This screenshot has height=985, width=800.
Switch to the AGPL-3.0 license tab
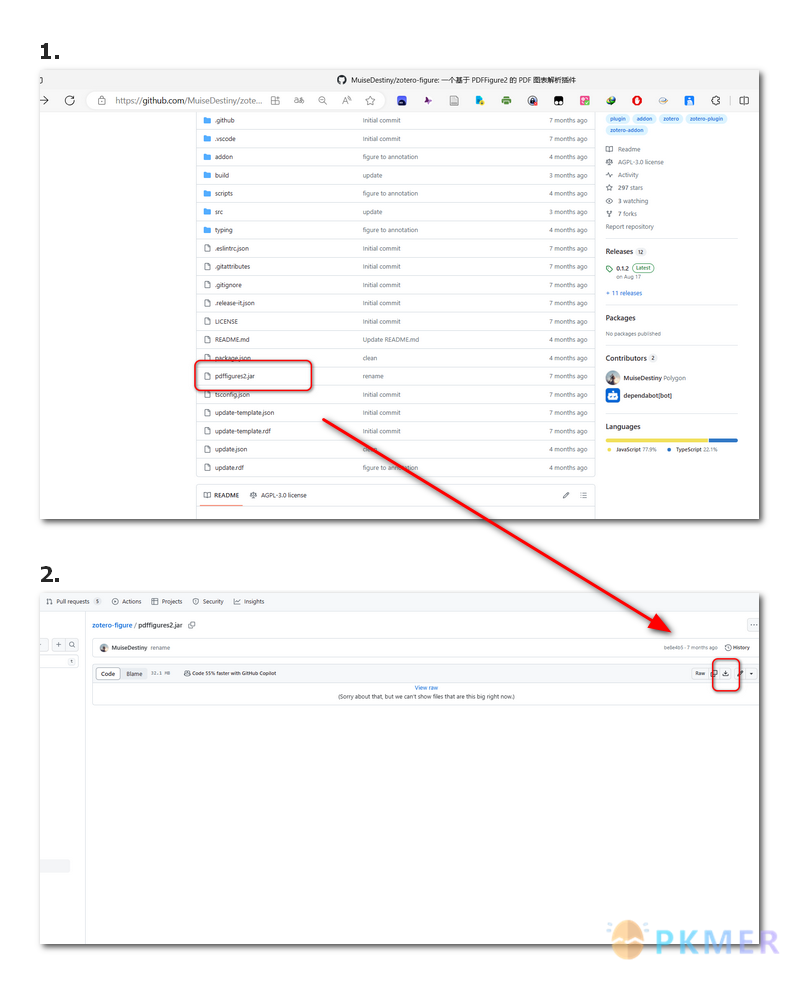[x=278, y=495]
